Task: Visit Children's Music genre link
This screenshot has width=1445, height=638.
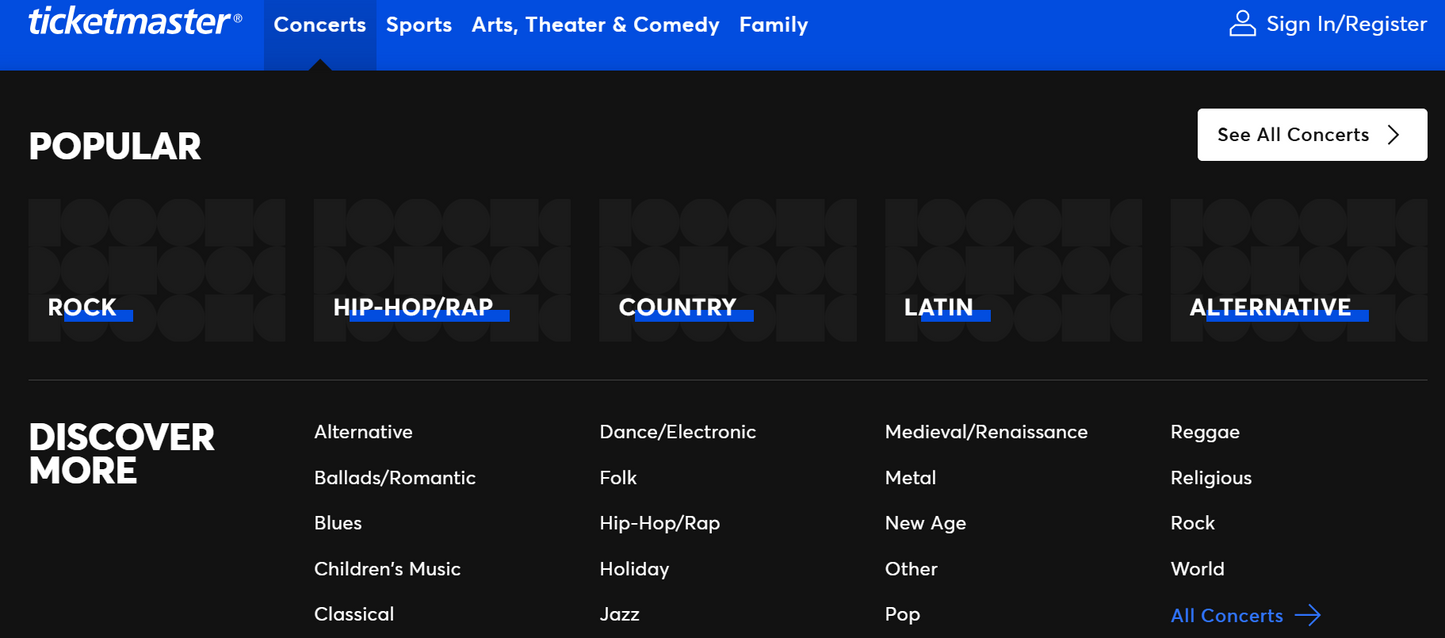Action: click(x=387, y=569)
